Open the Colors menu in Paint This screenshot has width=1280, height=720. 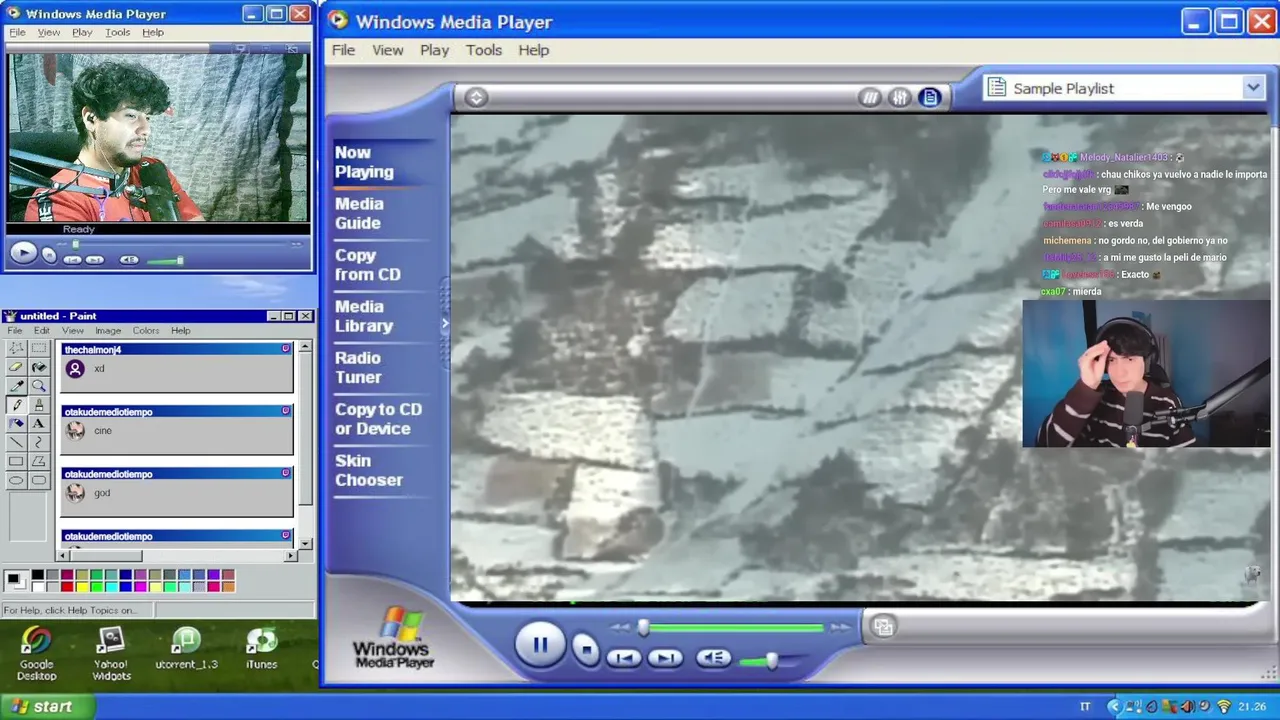pos(146,330)
